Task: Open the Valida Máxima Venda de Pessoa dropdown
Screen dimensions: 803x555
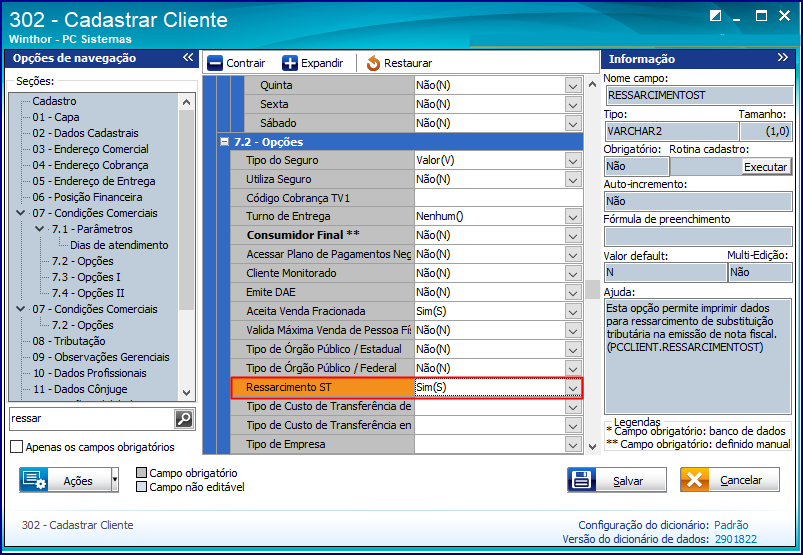Action: 573,330
